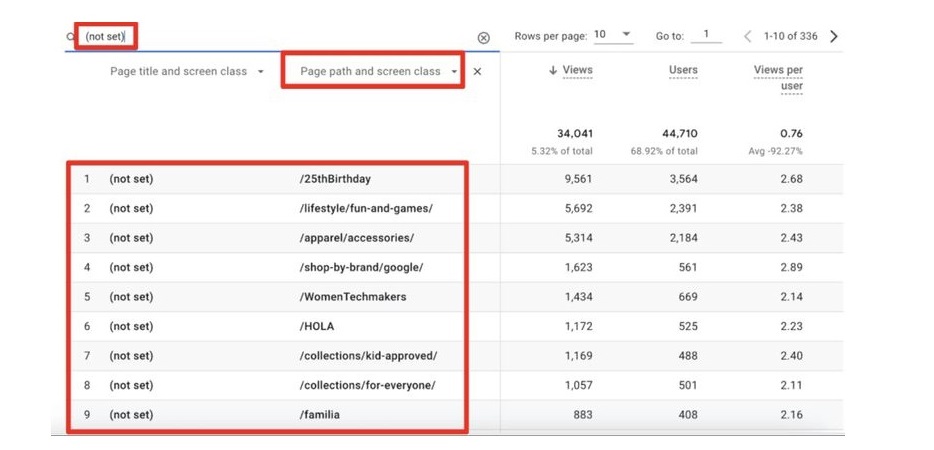This screenshot has width=934, height=450.
Task: Sort by the Users column header
Action: click(683, 70)
